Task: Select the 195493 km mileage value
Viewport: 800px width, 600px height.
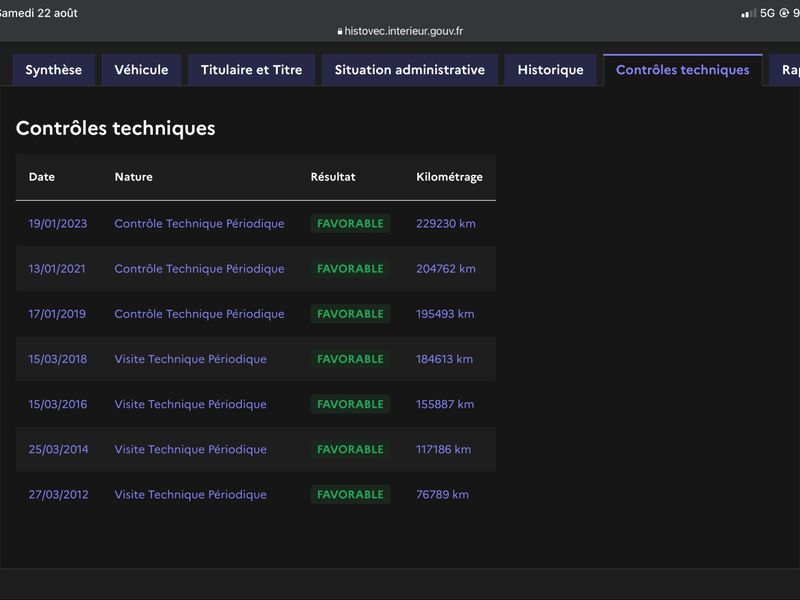Action: point(445,314)
